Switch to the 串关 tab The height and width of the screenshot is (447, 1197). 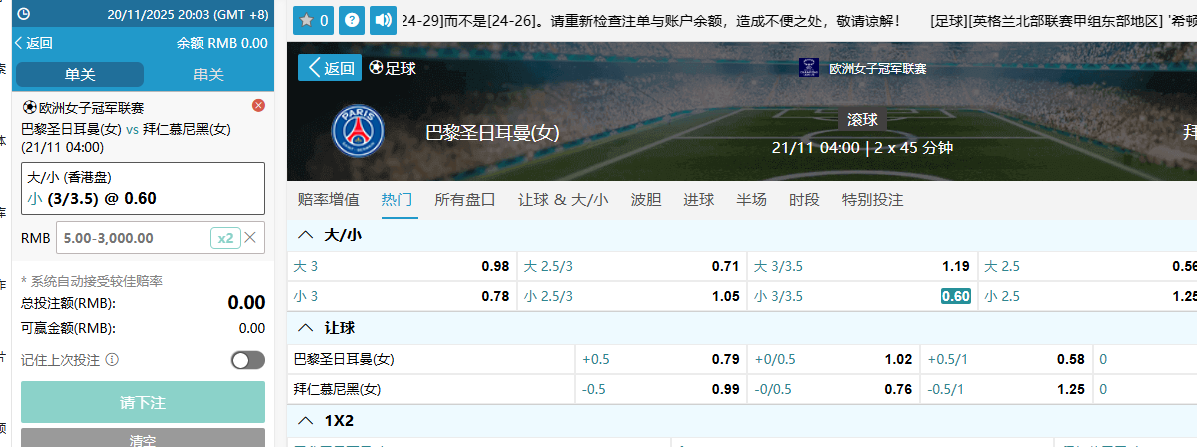point(207,75)
